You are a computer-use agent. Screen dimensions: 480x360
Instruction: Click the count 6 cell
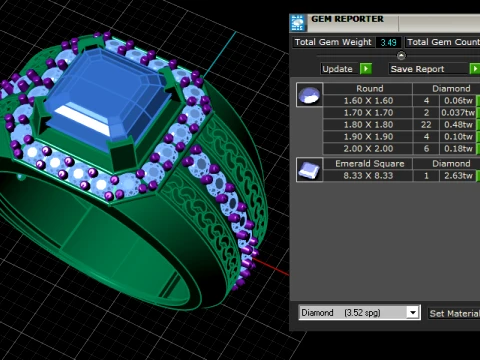[x=426, y=149]
